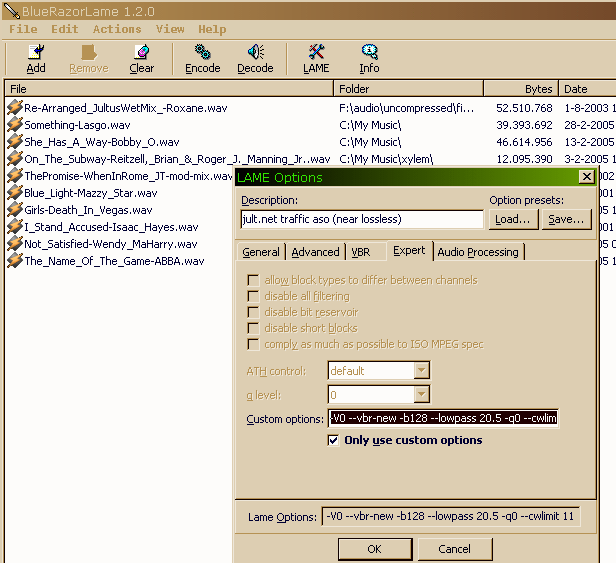This screenshot has width=616, height=563.
Task: Open the Actions menu
Action: [x=117, y=29]
